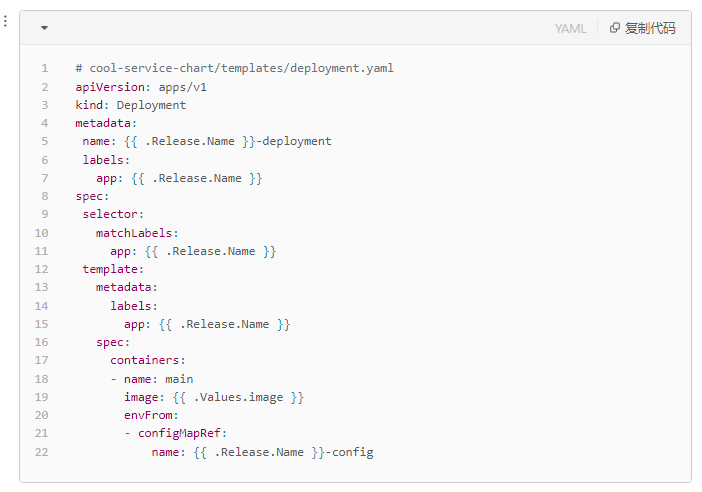This screenshot has height=492, width=702.
Task: Click the Deployment value on line 3
Action: coord(151,105)
